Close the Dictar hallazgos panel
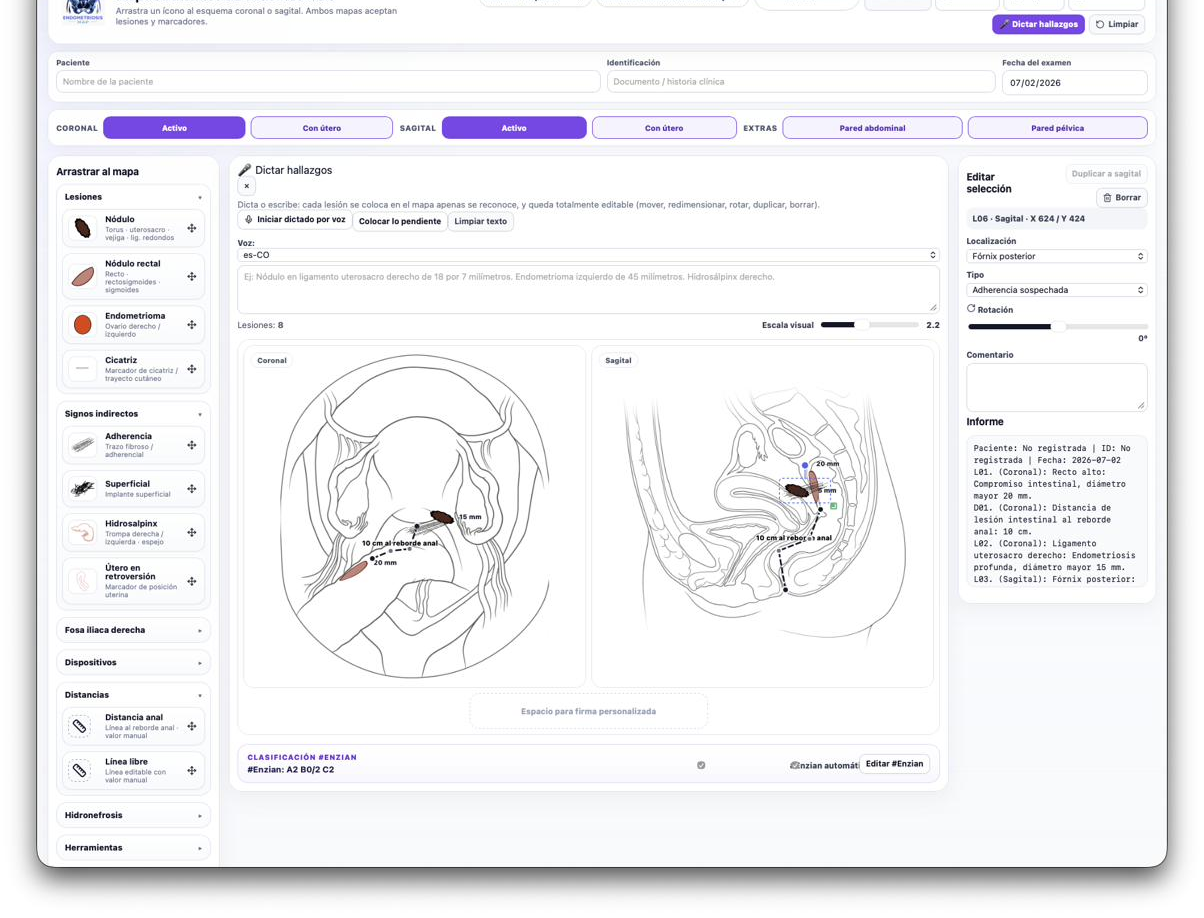 coord(246,186)
